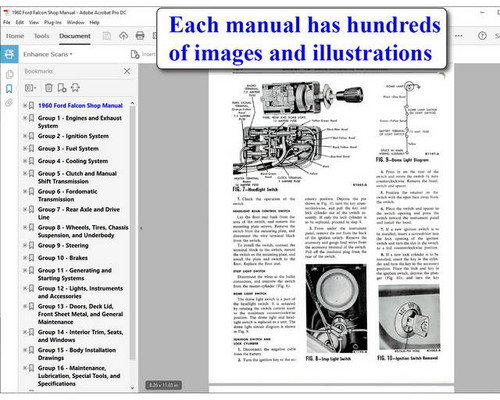
Task: Delete selected bookmark with trash icon
Action: click(x=49, y=88)
